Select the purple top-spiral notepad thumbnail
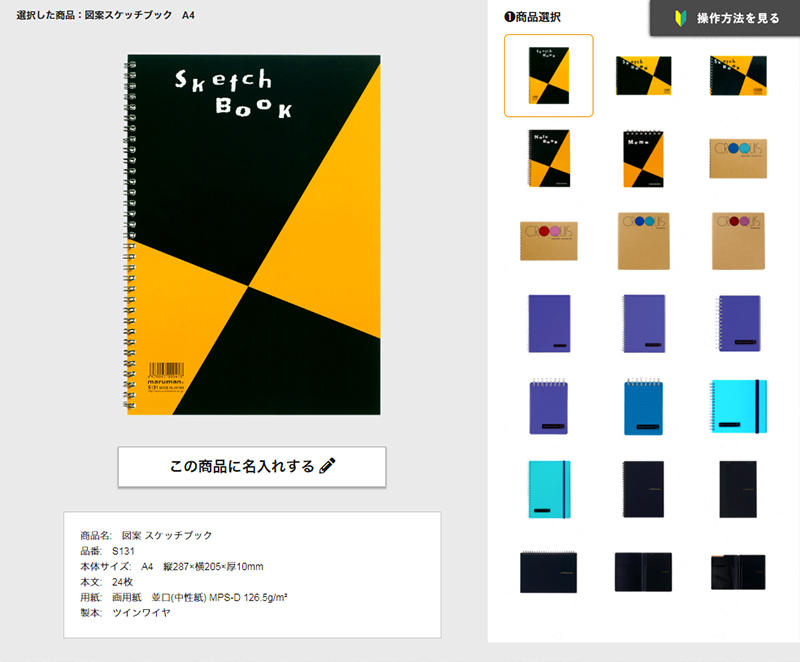Viewport: 800px width, 662px height. 548,406
